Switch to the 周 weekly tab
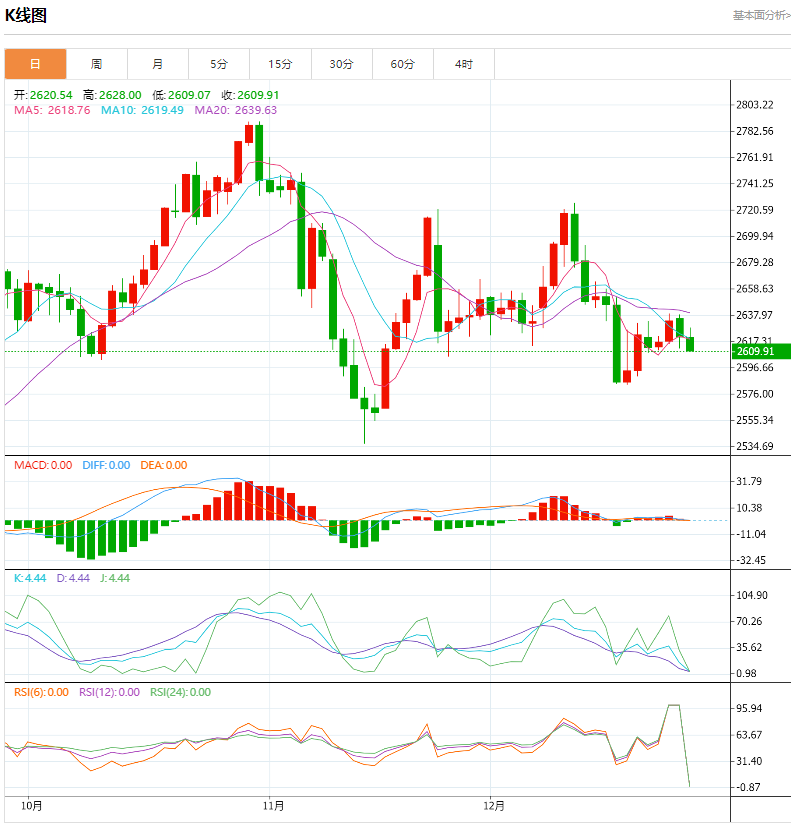791x823 pixels. click(x=96, y=64)
